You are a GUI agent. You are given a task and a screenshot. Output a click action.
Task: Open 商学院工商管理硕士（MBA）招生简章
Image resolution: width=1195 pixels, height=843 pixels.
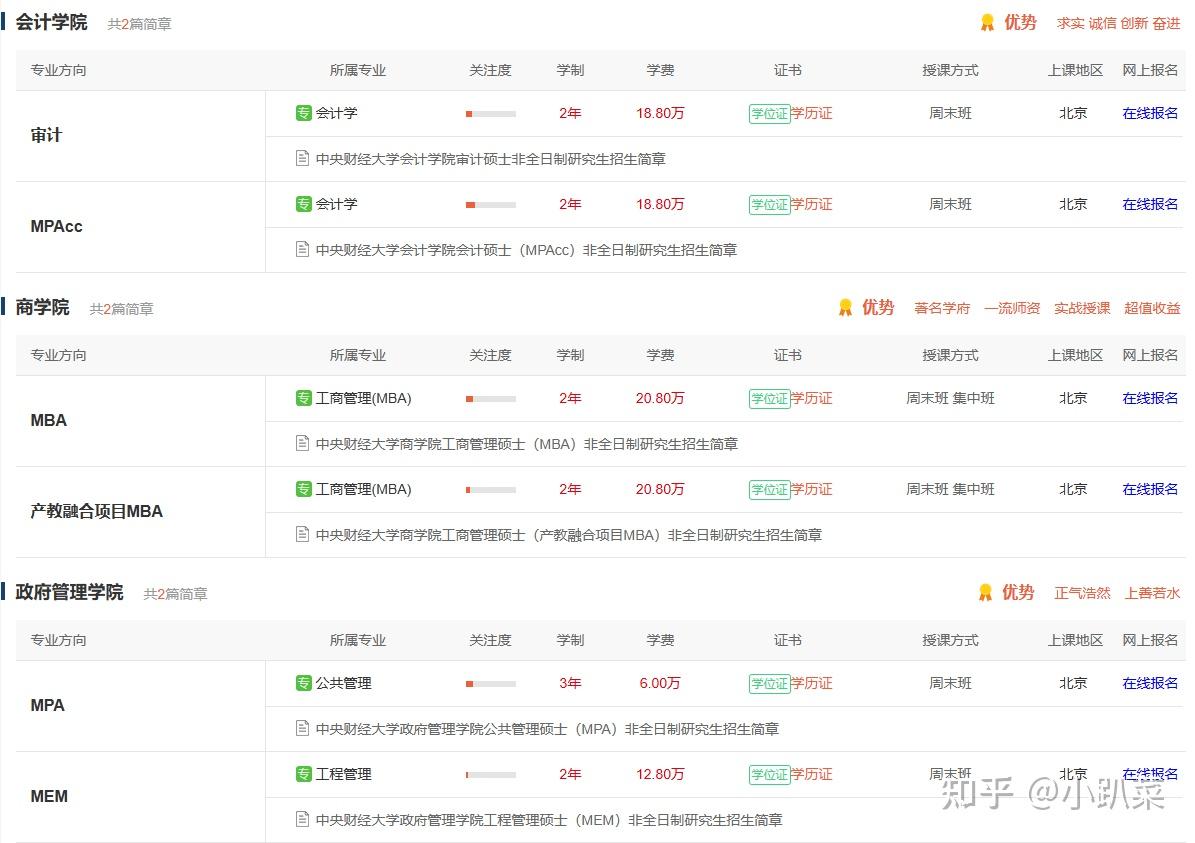(x=527, y=444)
